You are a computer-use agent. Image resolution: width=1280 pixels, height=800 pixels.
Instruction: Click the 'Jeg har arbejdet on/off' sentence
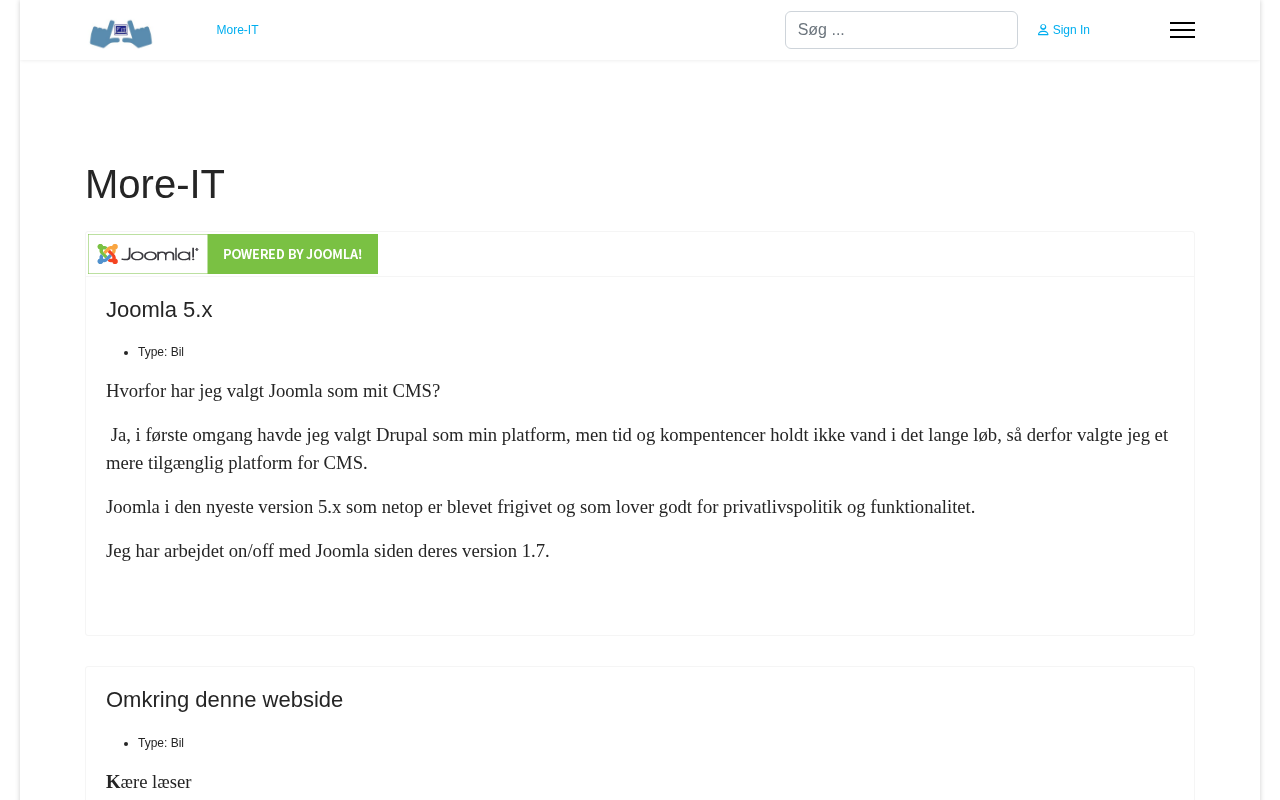(328, 551)
